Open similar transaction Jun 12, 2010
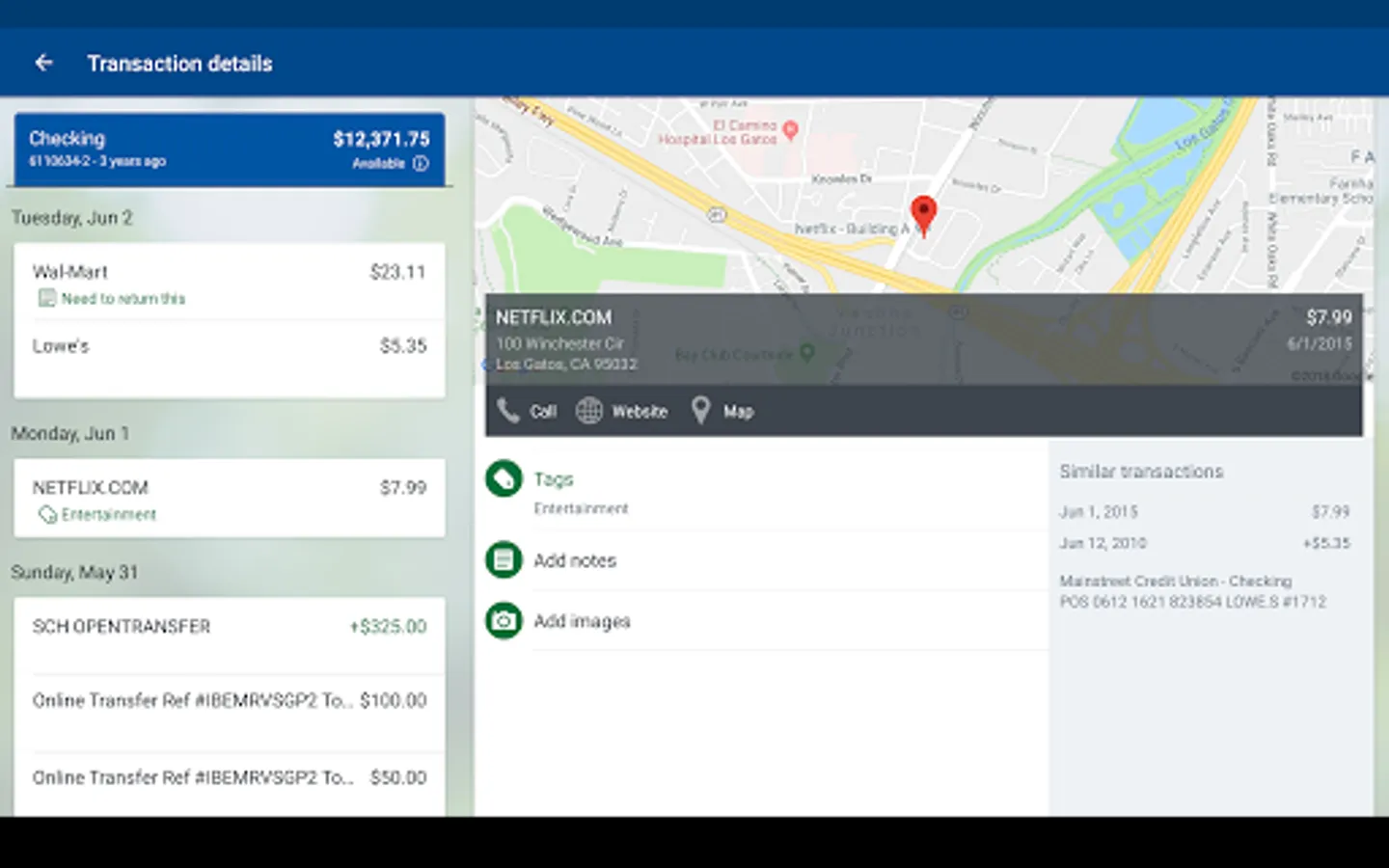 [x=1205, y=543]
